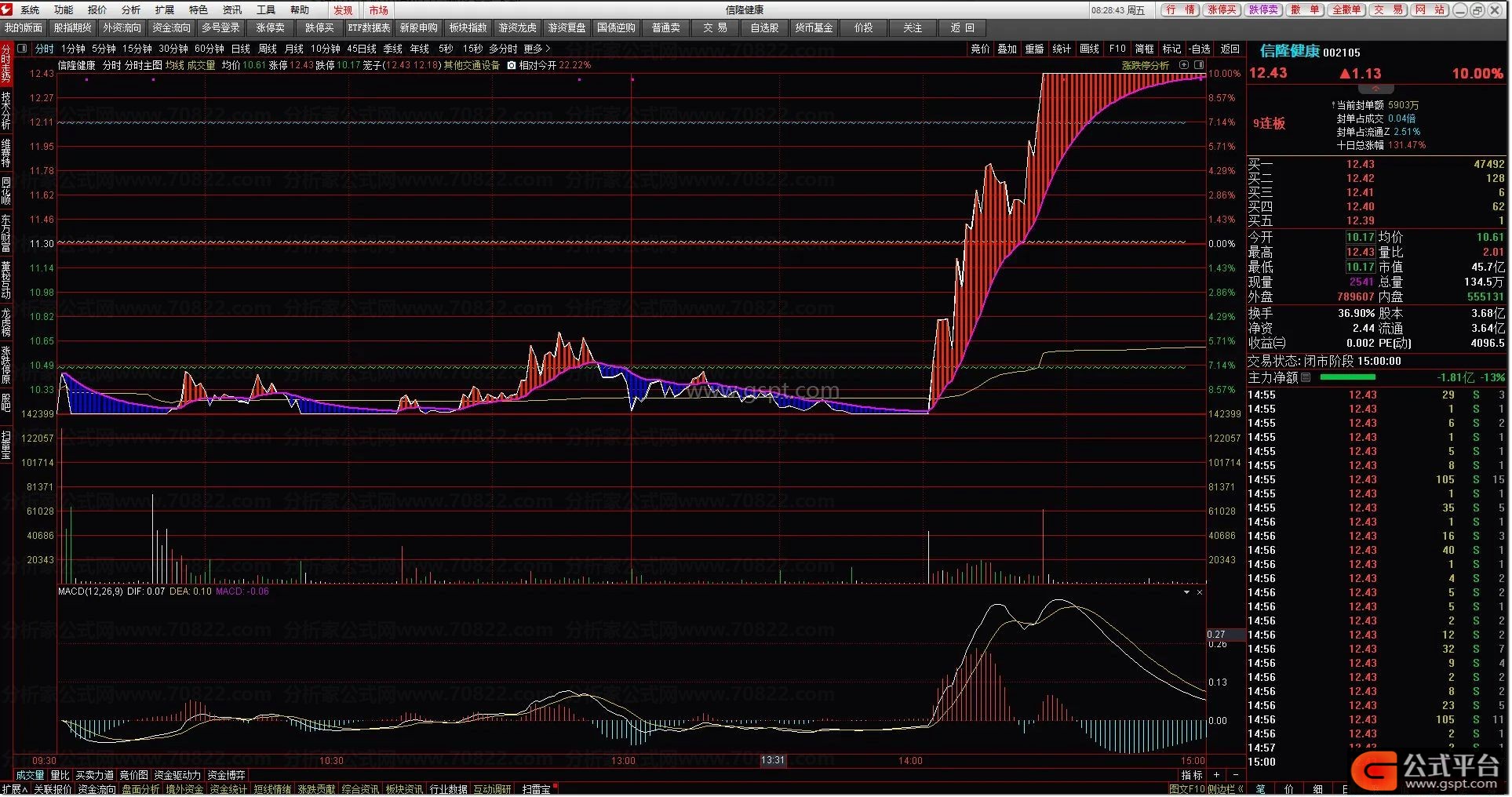
Task: Expand the 更多 period options
Action: [537, 49]
